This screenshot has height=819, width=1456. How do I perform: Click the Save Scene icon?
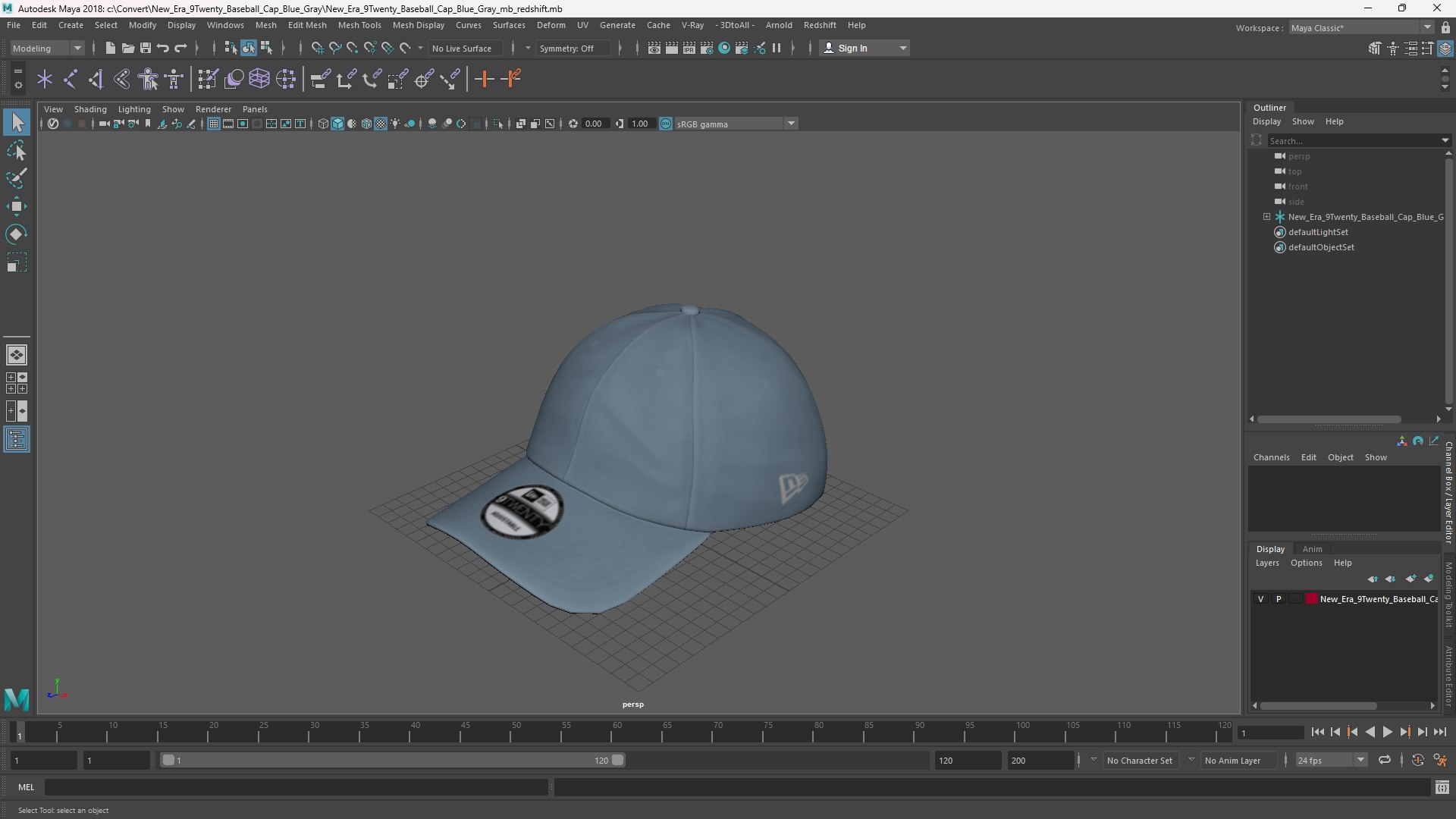tap(145, 48)
